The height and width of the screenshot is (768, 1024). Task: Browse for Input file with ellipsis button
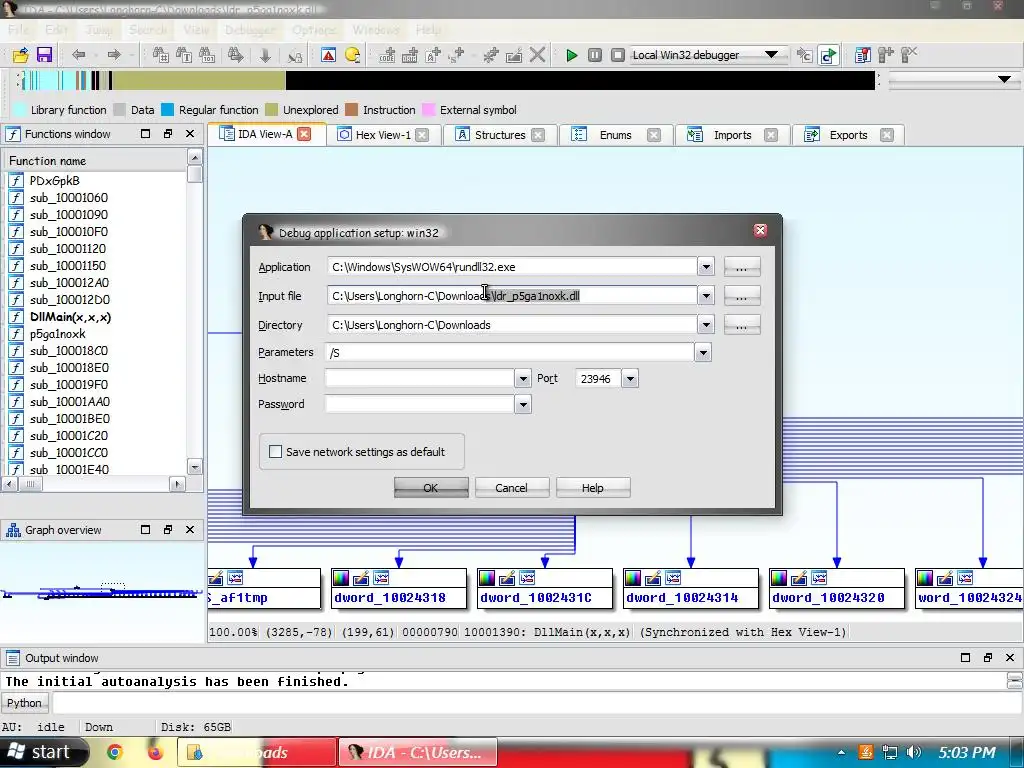click(741, 296)
